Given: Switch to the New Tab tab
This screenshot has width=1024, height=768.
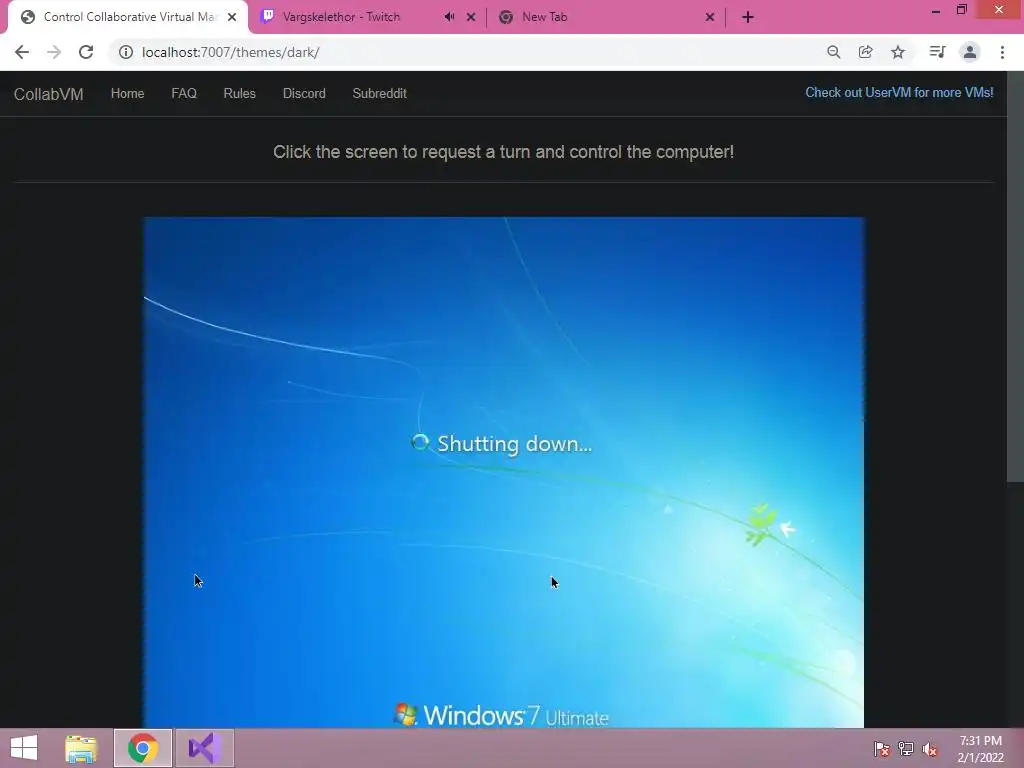Looking at the screenshot, I should click(x=606, y=17).
